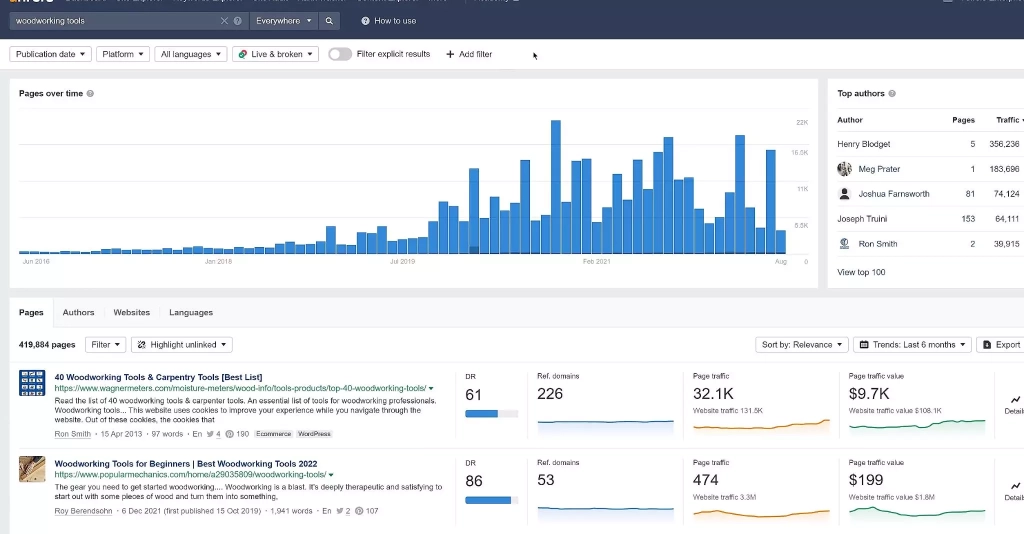The width and height of the screenshot is (1024, 534).
Task: Click Ron Smith author link under first result
Action: point(72,434)
